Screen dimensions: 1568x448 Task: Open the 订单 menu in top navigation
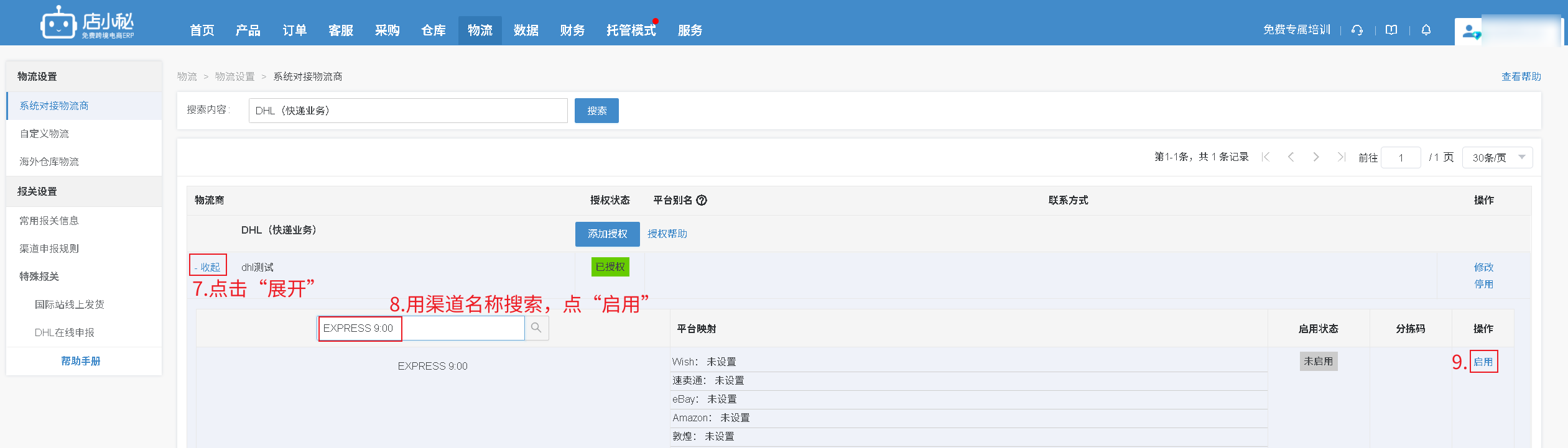tap(294, 30)
